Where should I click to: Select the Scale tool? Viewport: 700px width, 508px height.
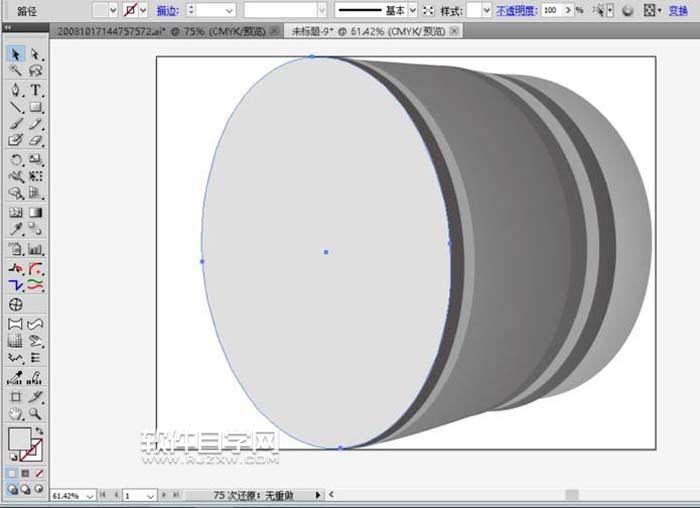[x=35, y=159]
